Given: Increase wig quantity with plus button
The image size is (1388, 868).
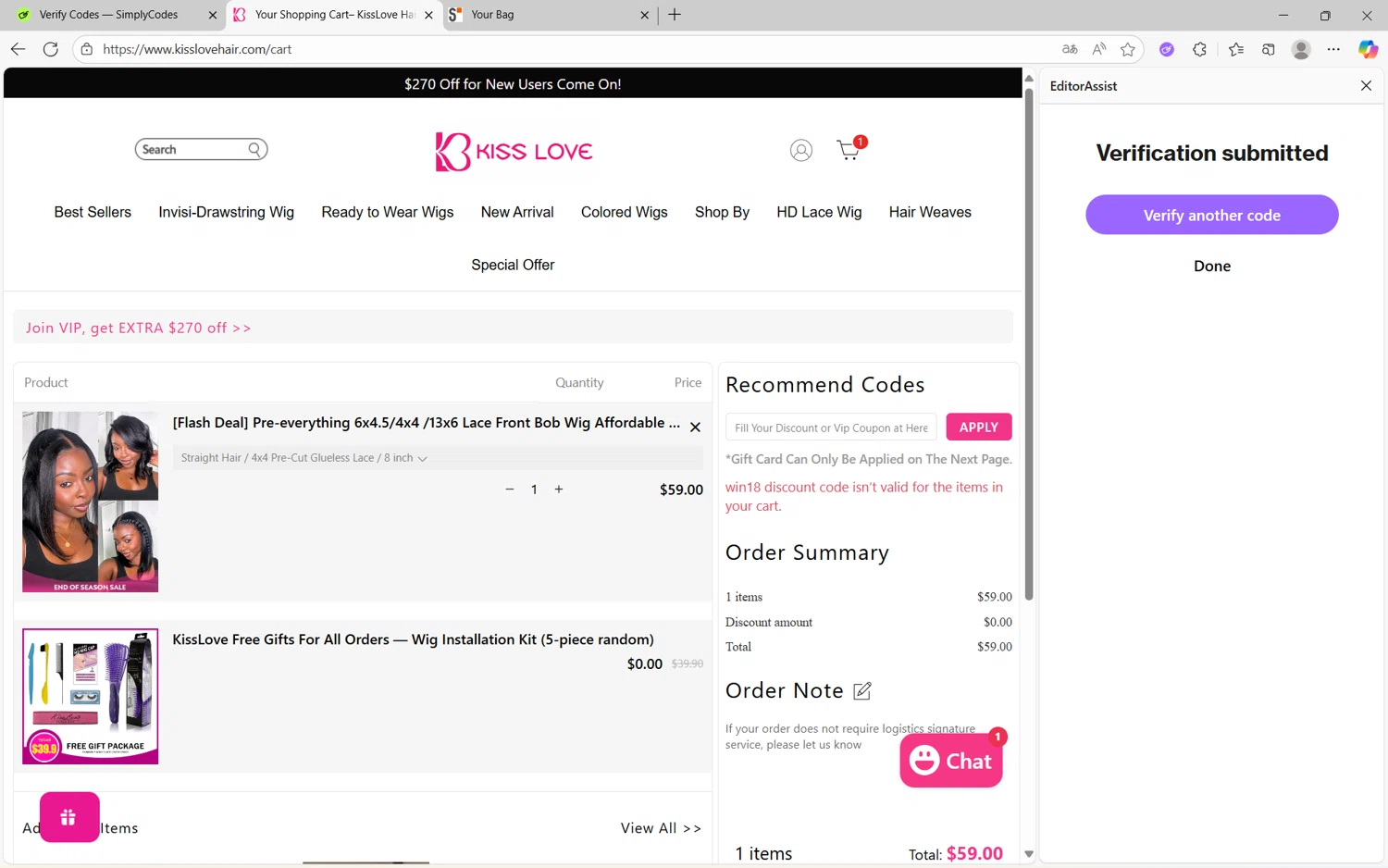Looking at the screenshot, I should 559,489.
